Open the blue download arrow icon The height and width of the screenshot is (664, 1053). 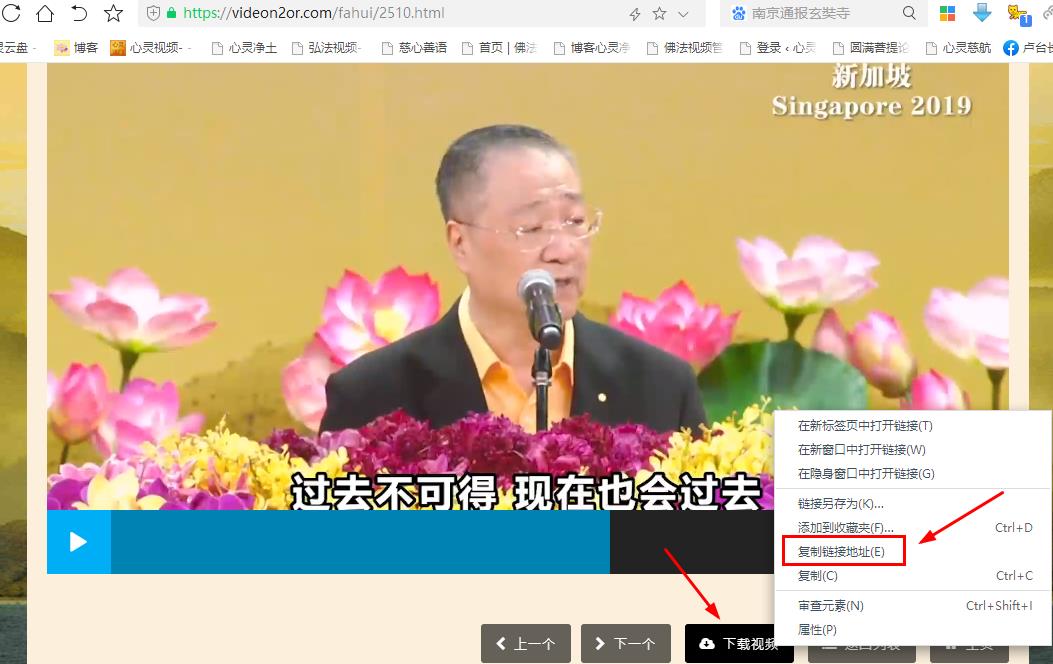(x=982, y=13)
